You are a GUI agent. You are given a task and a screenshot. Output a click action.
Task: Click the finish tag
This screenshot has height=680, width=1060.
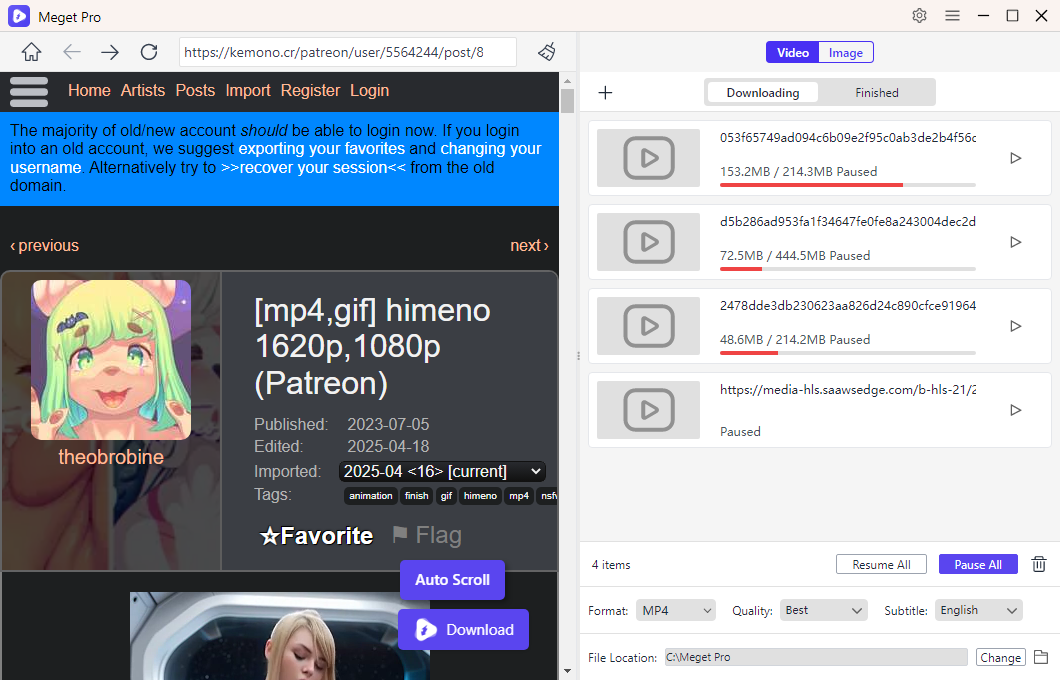(x=416, y=495)
